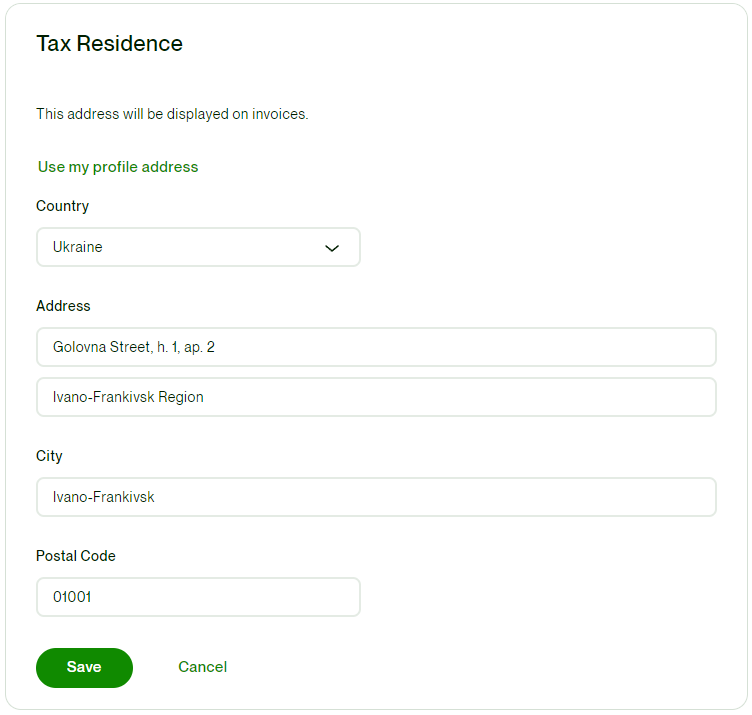Focus the City input field
This screenshot has height=715, width=752.
376,497
